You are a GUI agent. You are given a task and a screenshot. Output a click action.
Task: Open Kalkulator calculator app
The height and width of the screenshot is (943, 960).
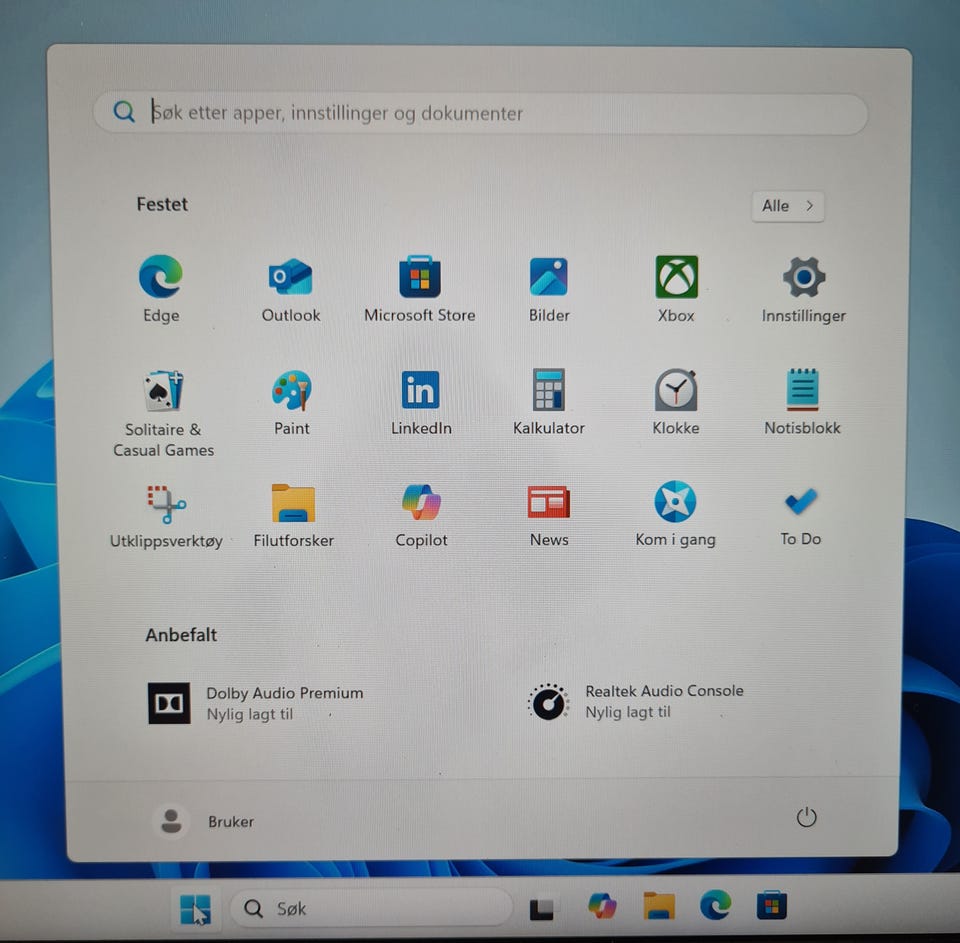tap(549, 402)
